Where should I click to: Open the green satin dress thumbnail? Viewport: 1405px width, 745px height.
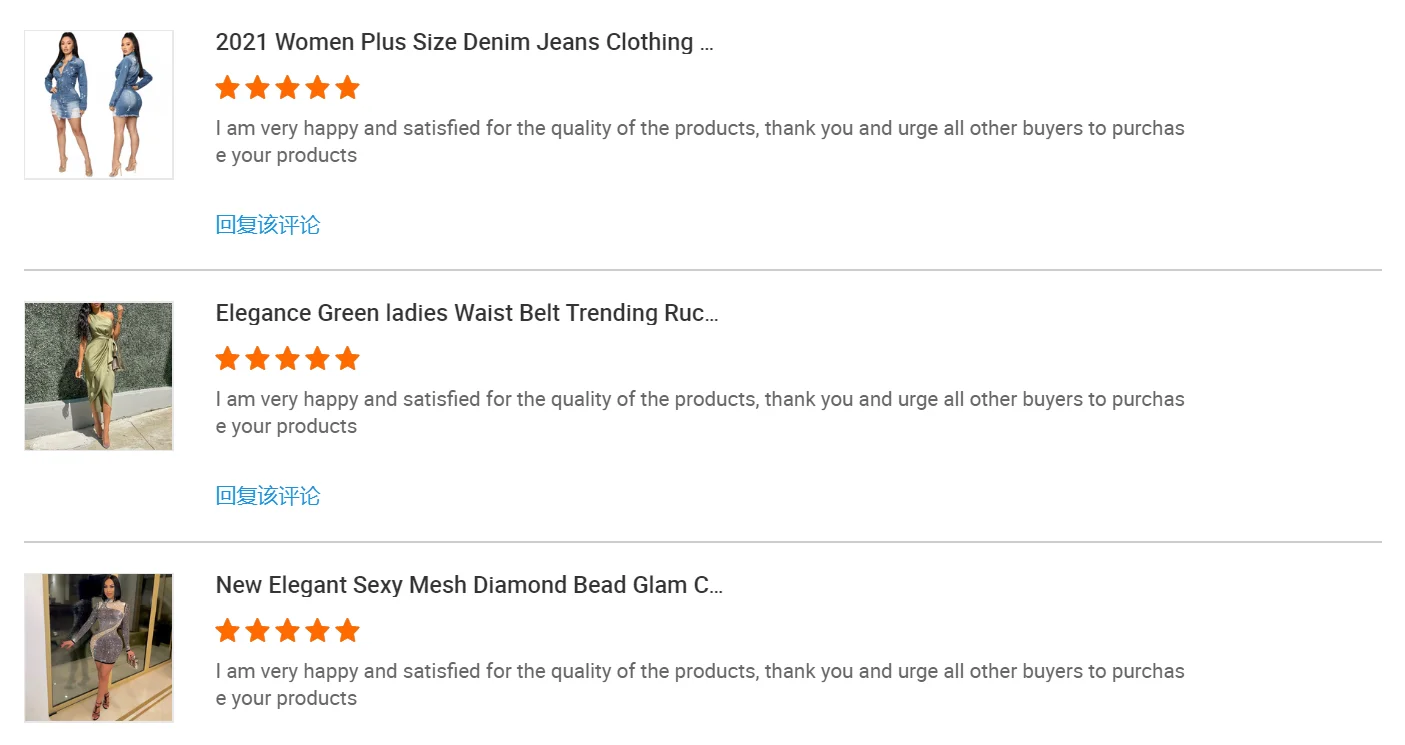click(99, 376)
